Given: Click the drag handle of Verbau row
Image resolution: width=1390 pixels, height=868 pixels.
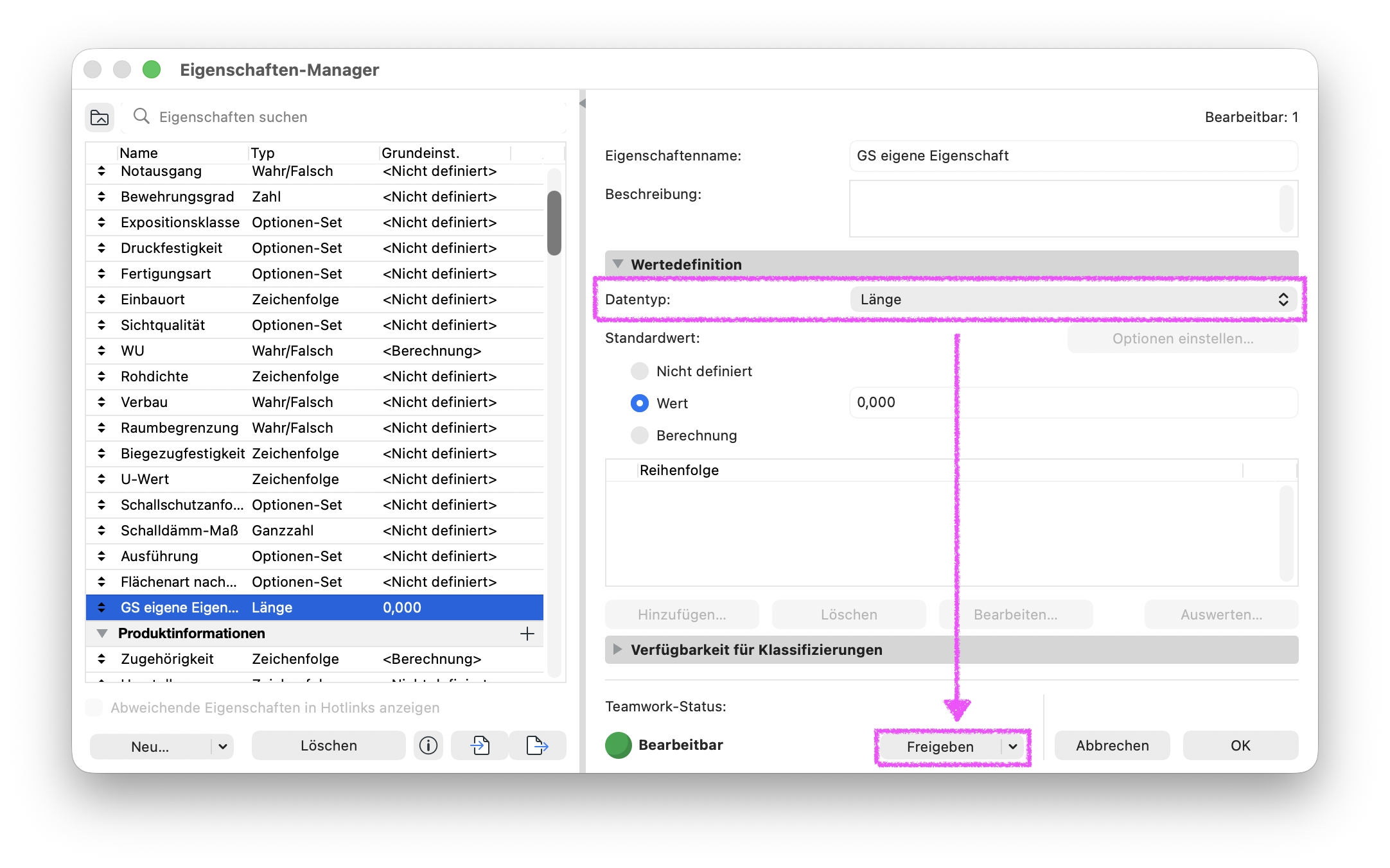Looking at the screenshot, I should (x=101, y=403).
